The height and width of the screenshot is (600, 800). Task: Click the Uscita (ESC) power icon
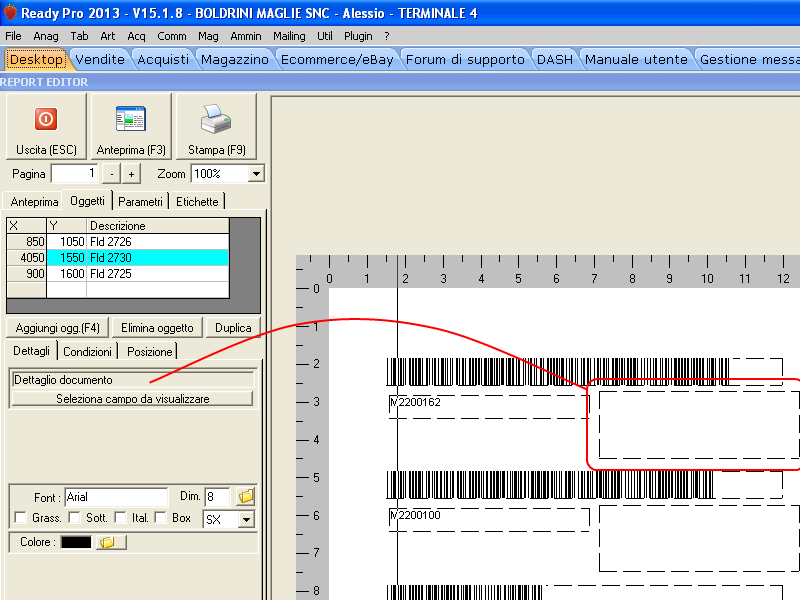tap(45, 119)
